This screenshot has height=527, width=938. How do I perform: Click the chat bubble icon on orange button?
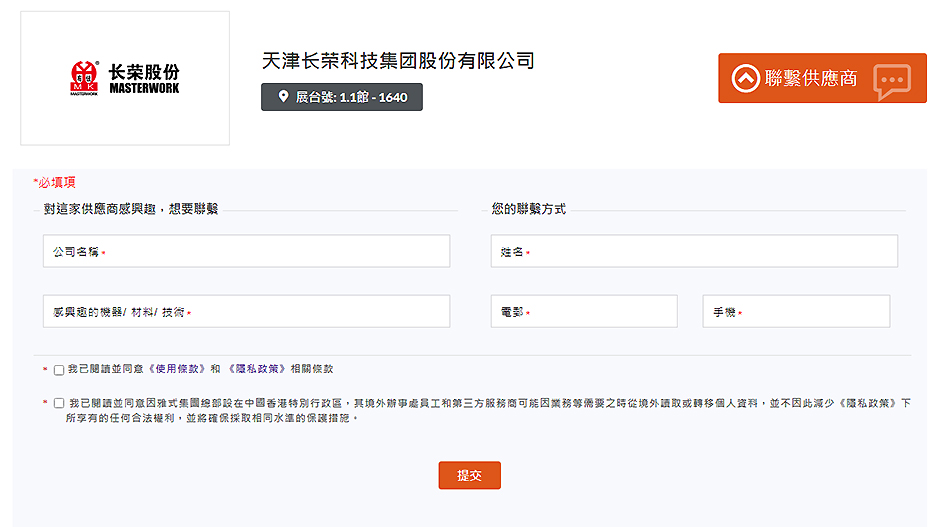pos(891,80)
